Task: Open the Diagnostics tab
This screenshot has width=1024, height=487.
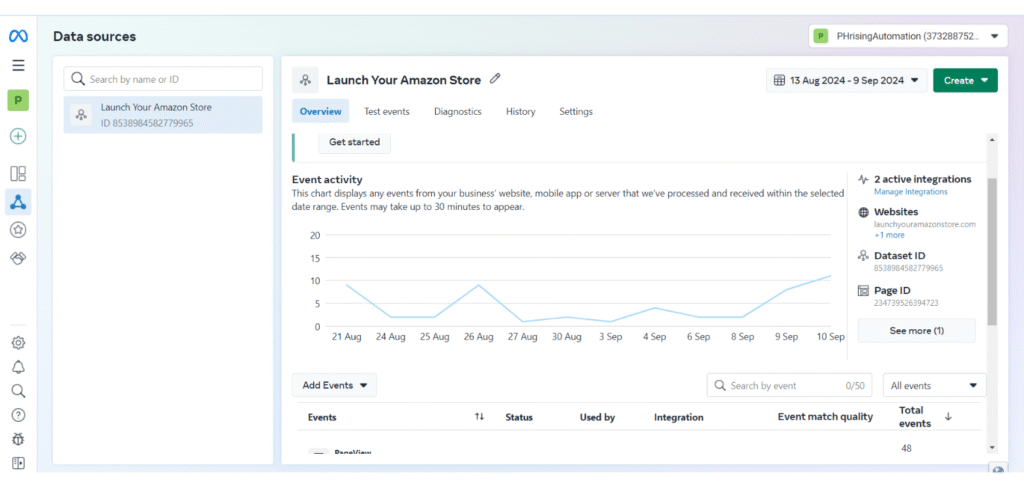Action: coord(458,112)
